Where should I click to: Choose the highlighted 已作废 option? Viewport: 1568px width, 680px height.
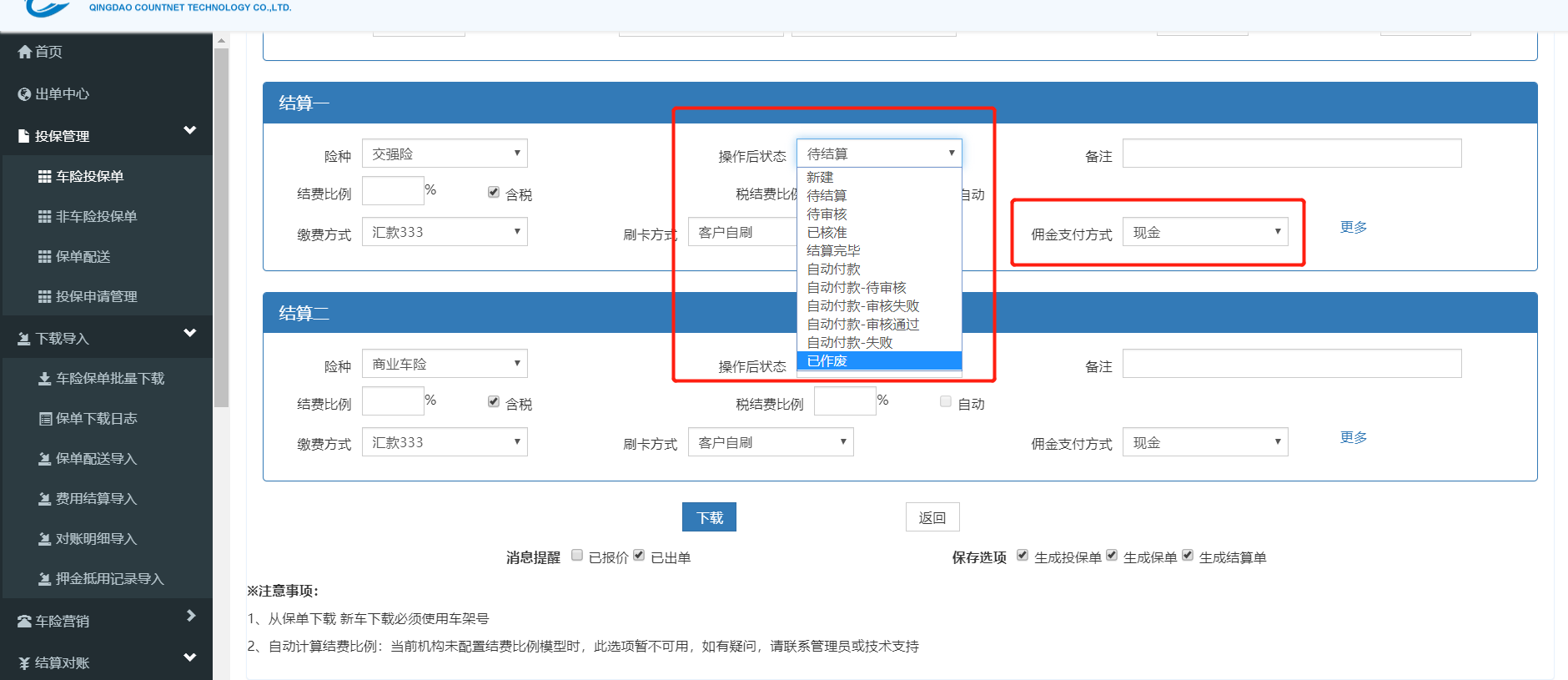click(879, 360)
